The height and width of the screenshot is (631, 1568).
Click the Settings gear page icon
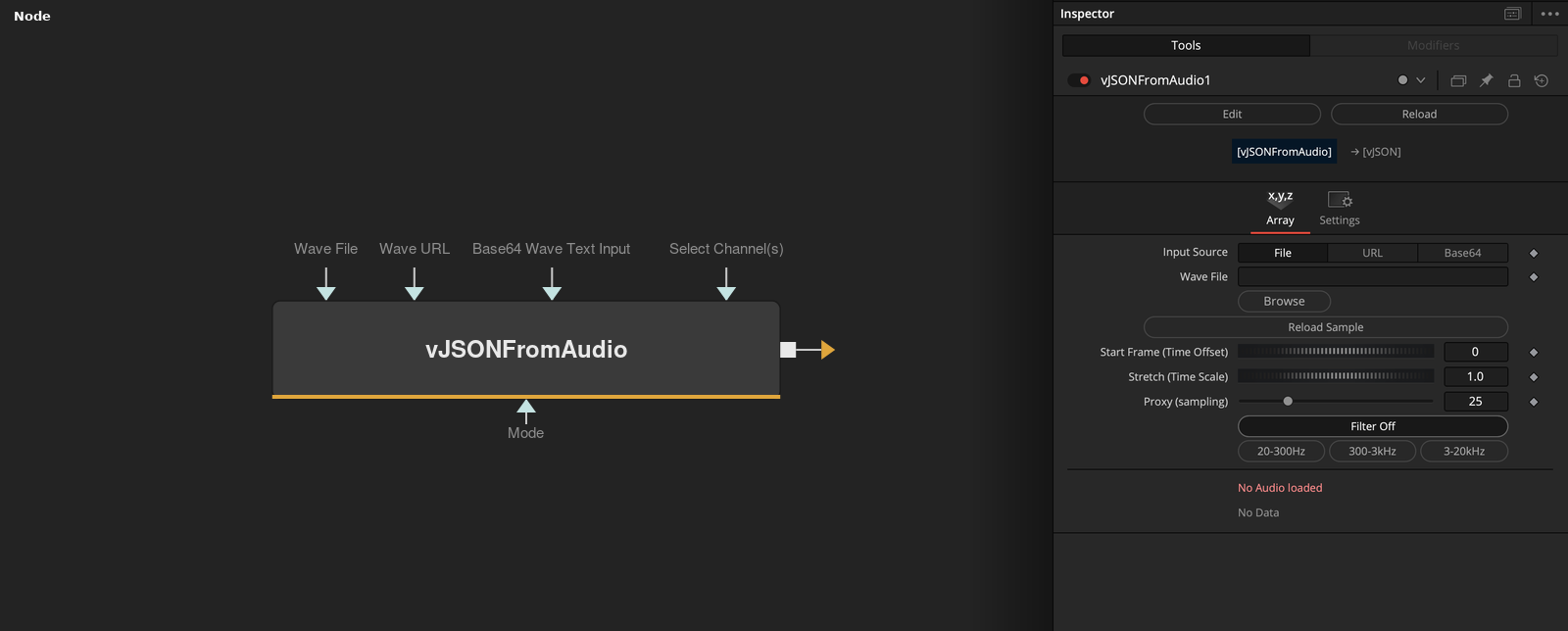pos(1340,200)
